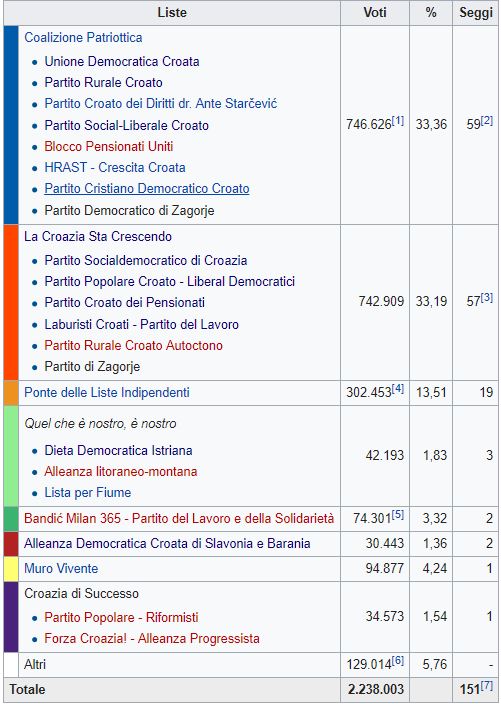Click the yellow color cell of Muro Vivente
Screen dimensions: 501x704
(11, 569)
